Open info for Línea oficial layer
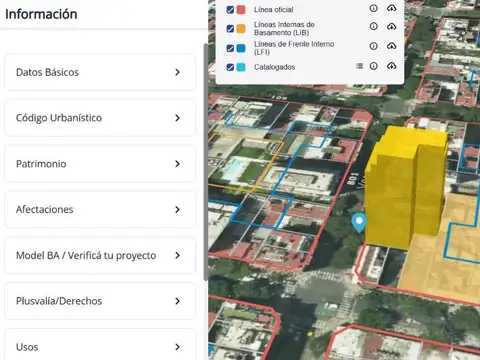The width and height of the screenshot is (480, 360). pos(373,8)
